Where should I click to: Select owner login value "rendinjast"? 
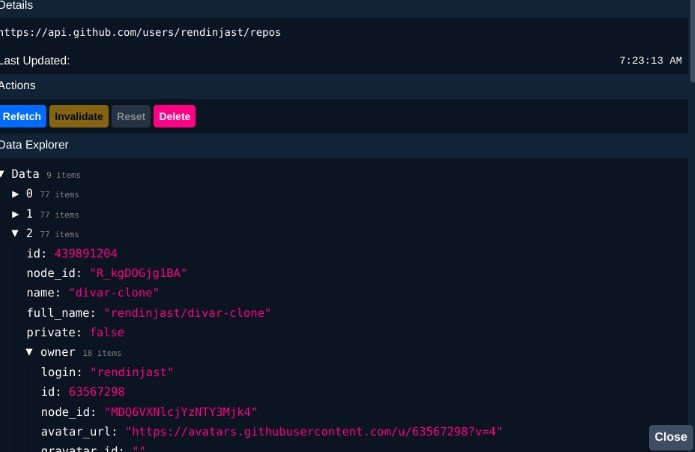point(132,372)
